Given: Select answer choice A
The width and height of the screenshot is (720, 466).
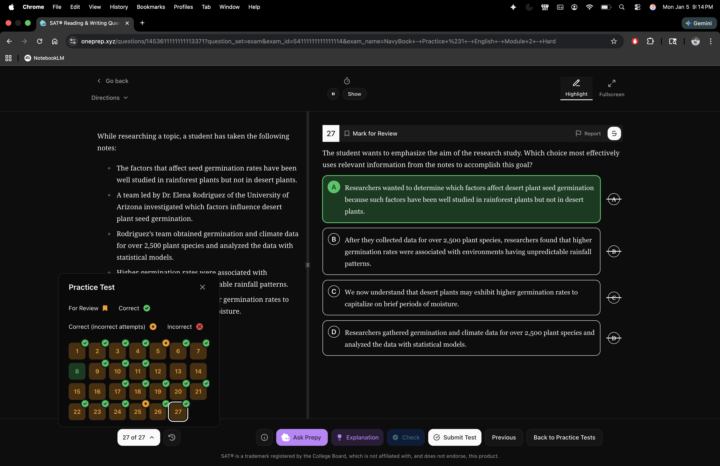Looking at the screenshot, I should (x=461, y=199).
